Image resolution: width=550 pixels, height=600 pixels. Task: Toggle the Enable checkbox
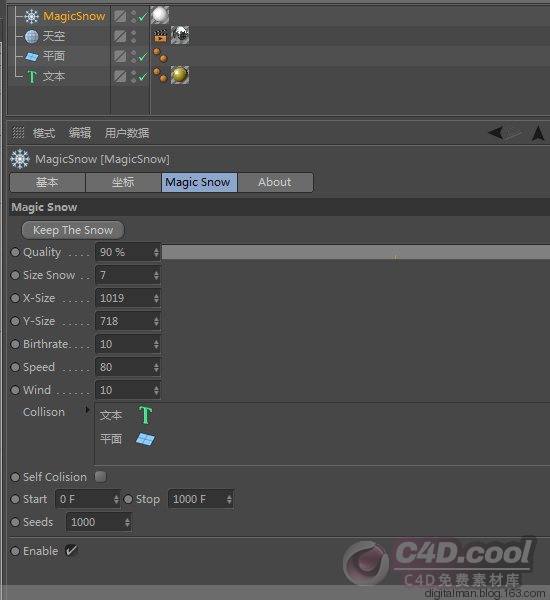coord(71,551)
